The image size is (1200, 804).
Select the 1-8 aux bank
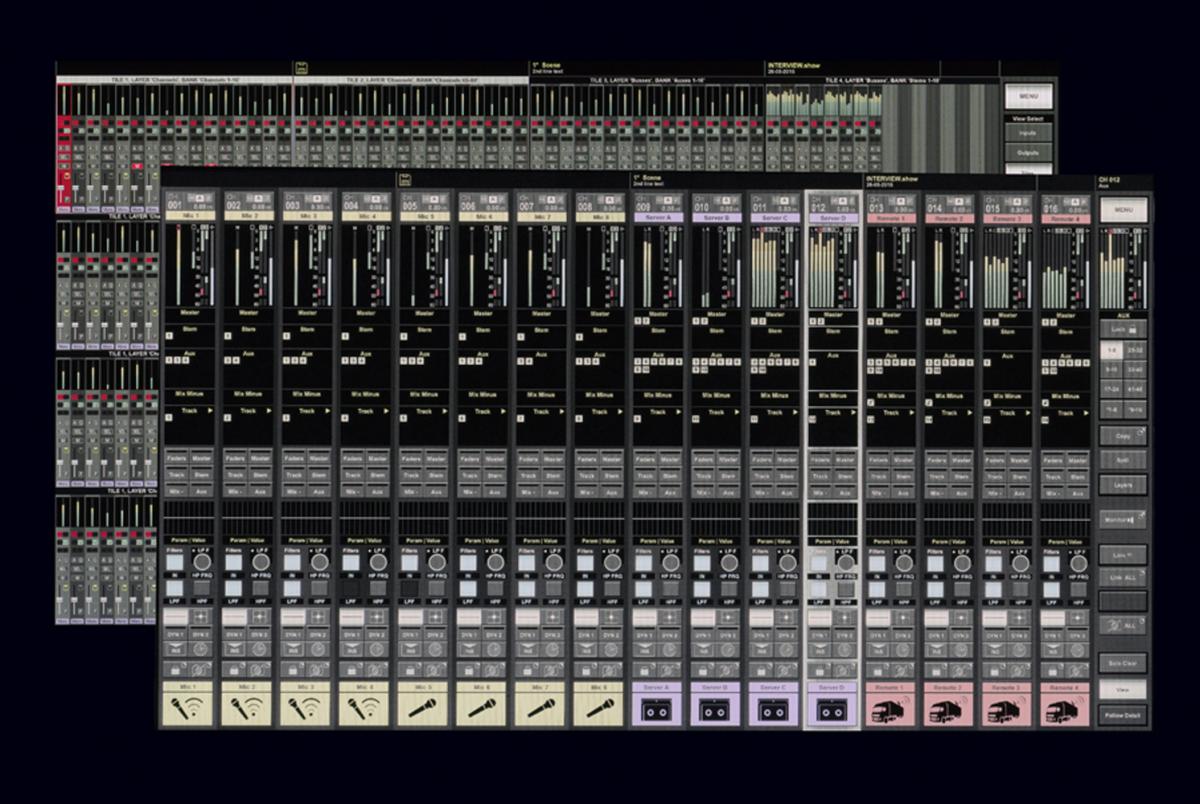1112,350
